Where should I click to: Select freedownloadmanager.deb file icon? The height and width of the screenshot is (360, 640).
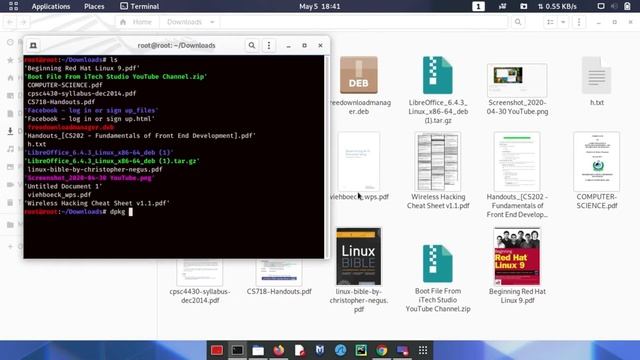coord(359,75)
